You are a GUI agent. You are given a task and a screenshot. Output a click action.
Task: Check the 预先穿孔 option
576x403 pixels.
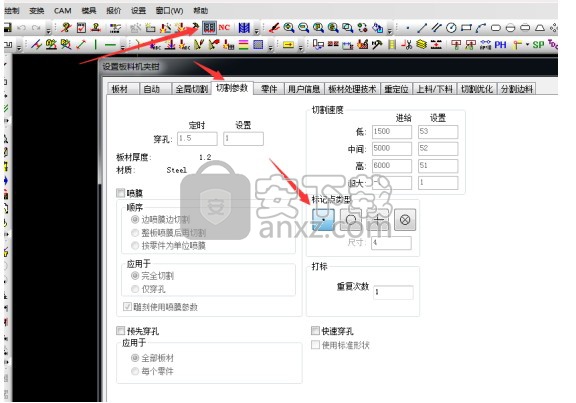coord(120,331)
